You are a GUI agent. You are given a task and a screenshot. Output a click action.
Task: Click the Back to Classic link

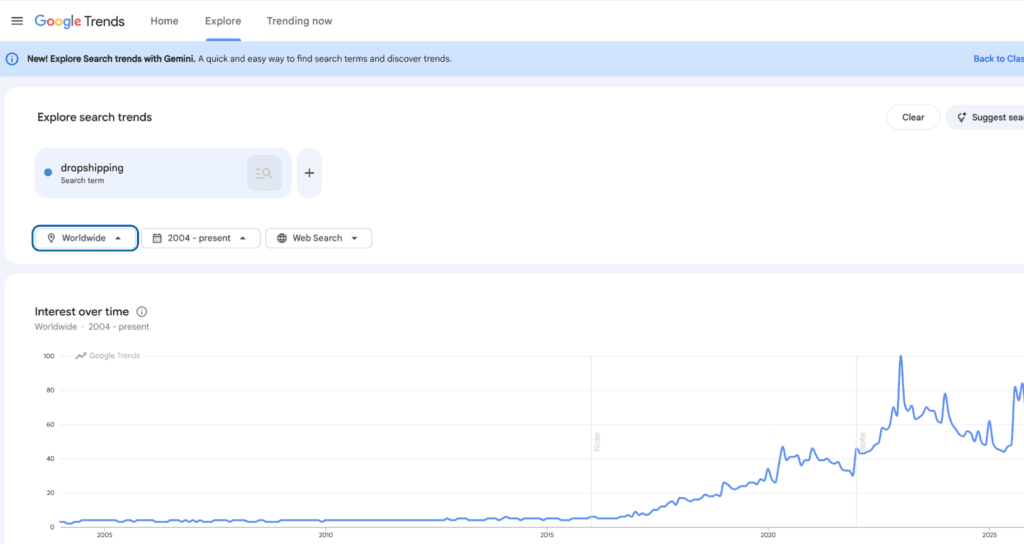pyautogui.click(x=999, y=59)
